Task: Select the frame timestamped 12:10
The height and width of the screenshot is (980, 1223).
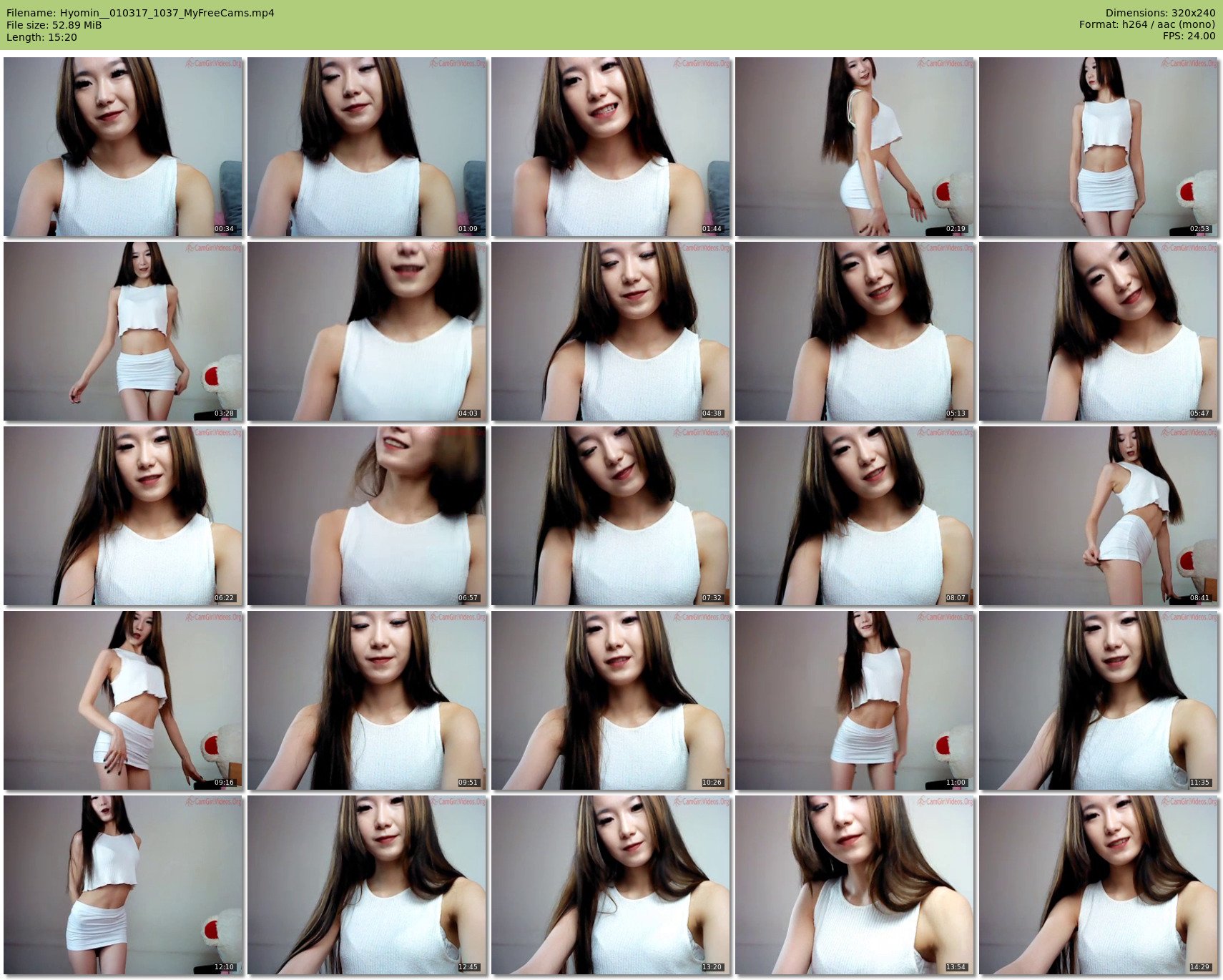Action: [123, 885]
